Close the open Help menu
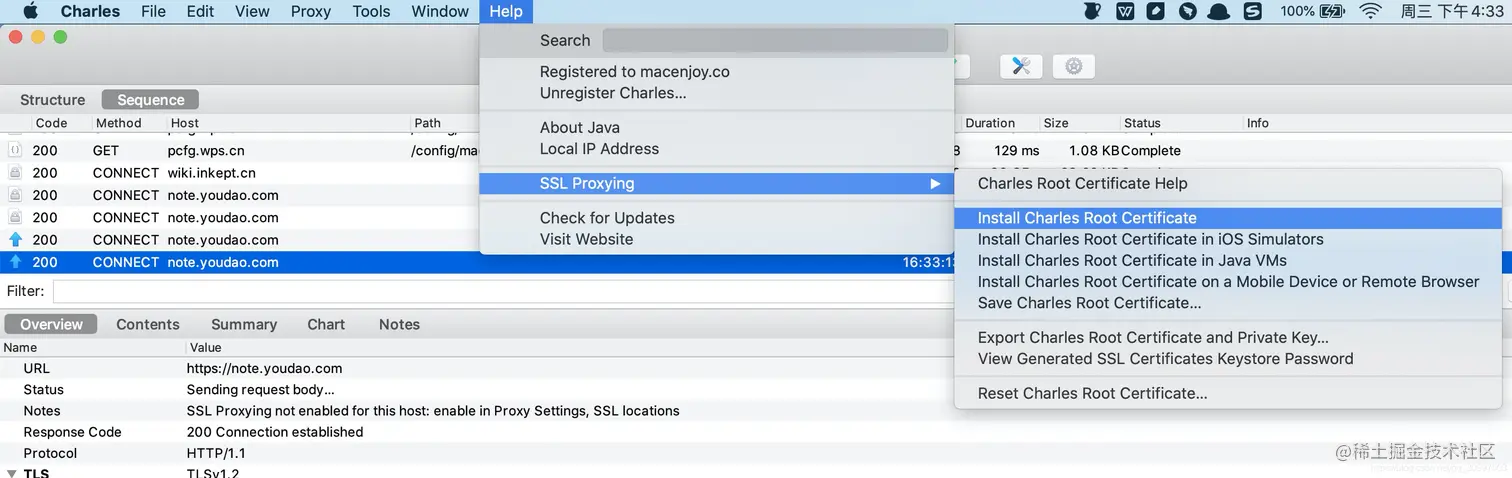Image resolution: width=1512 pixels, height=478 pixels. [506, 11]
